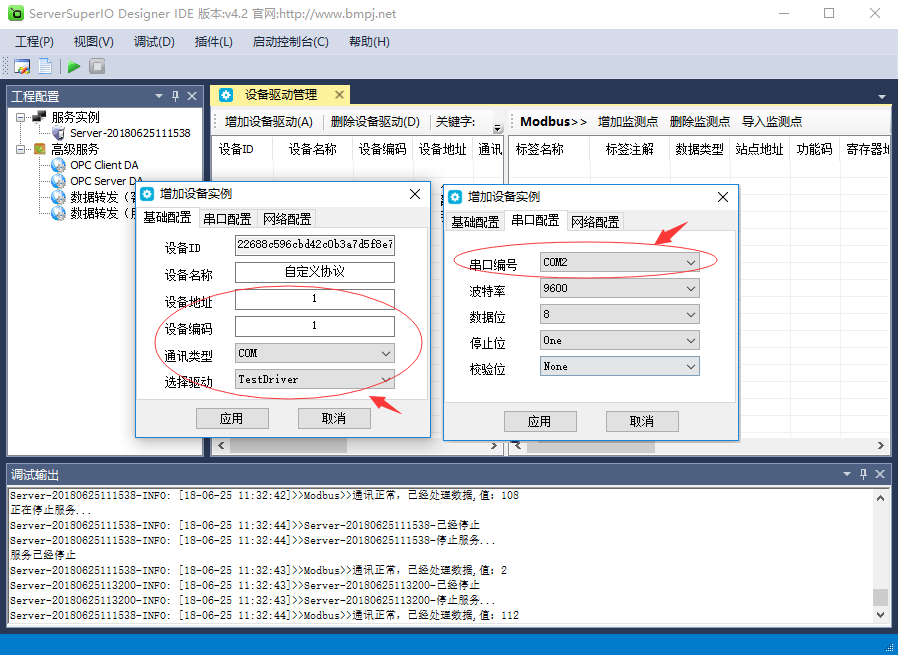The width and height of the screenshot is (899, 655).
Task: Click 应用 in the right dialog
Action: click(540, 422)
